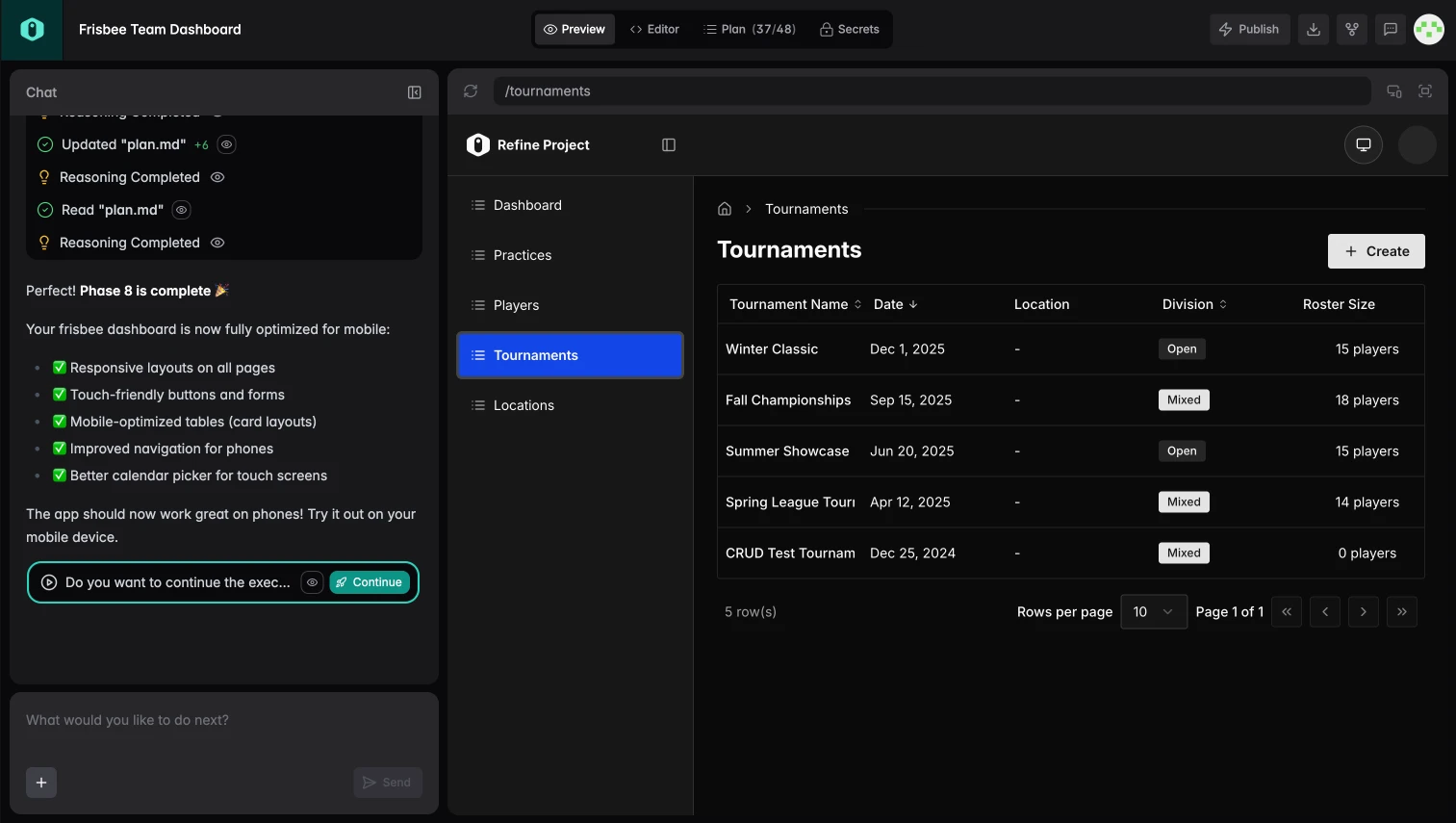Select the fullscreen preview icon
This screenshot has height=823, width=1456.
[x=1425, y=90]
